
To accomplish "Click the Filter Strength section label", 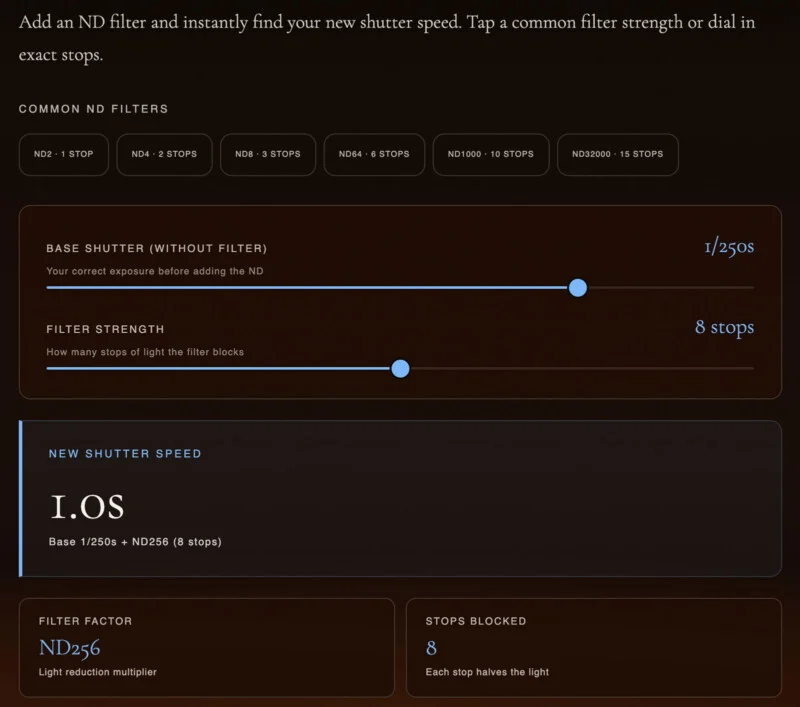I will (x=105, y=329).
